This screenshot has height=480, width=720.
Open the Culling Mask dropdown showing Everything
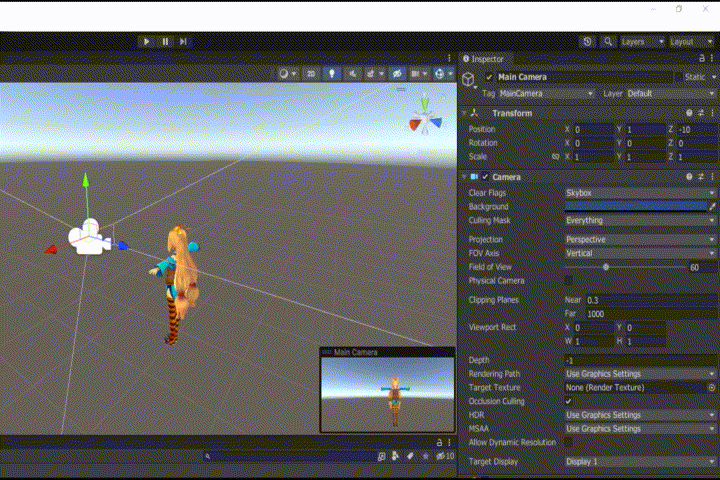tap(640, 220)
